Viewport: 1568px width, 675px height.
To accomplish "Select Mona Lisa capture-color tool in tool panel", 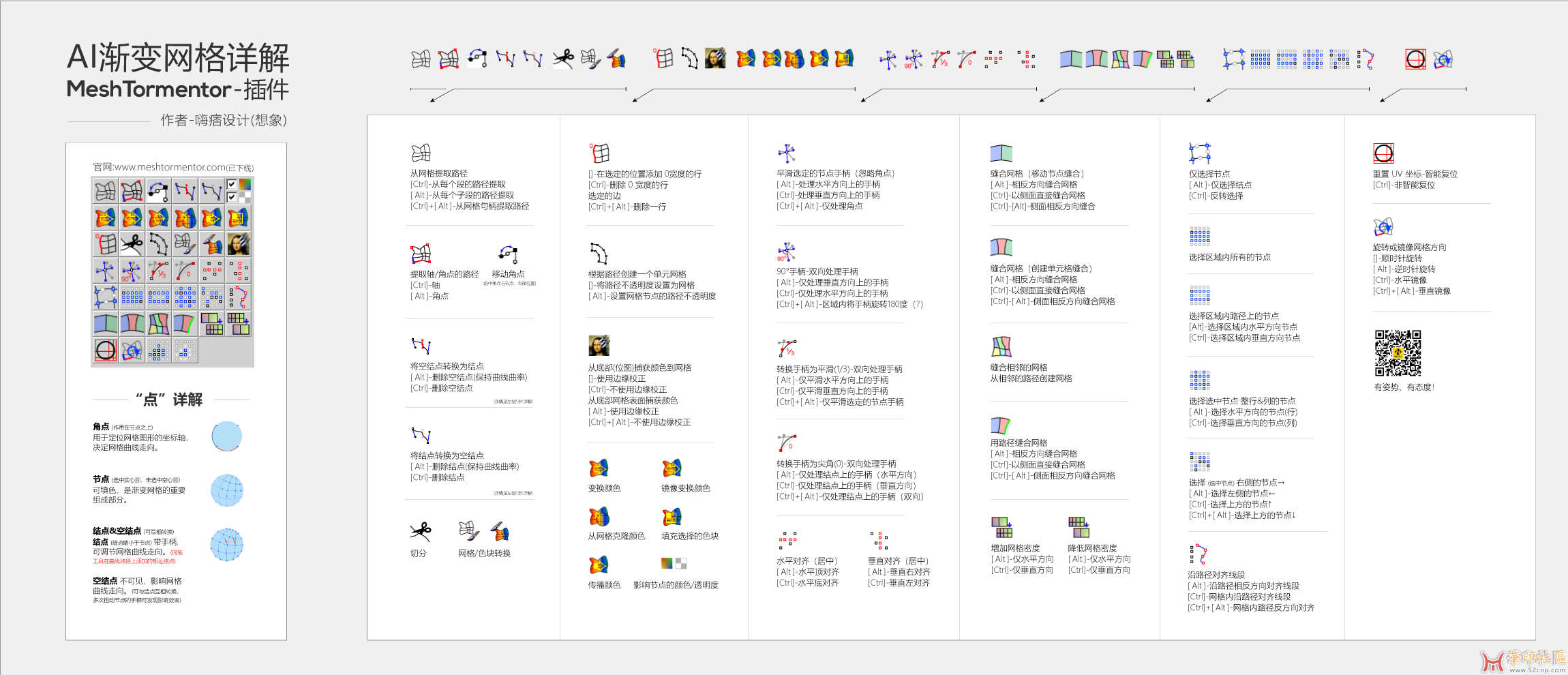I will (x=238, y=244).
